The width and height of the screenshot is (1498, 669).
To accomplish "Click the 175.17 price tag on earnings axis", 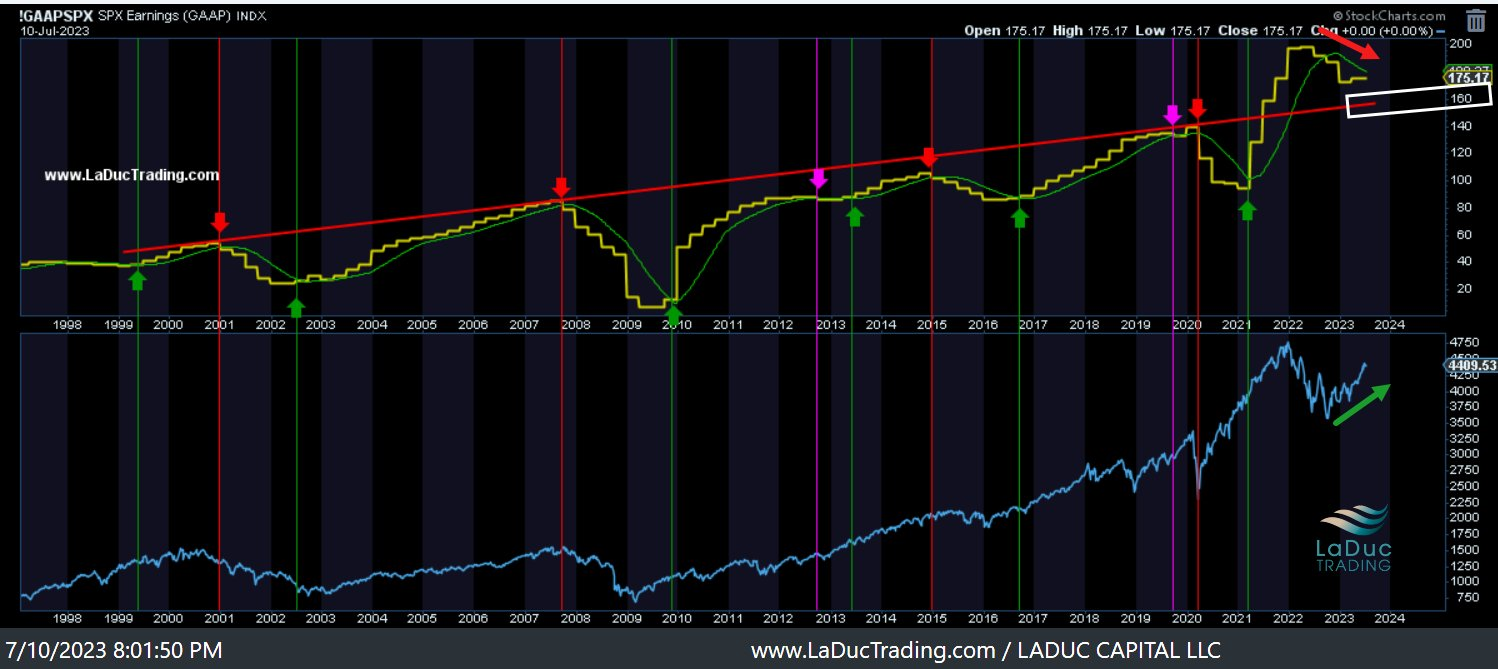I will 1468,78.
